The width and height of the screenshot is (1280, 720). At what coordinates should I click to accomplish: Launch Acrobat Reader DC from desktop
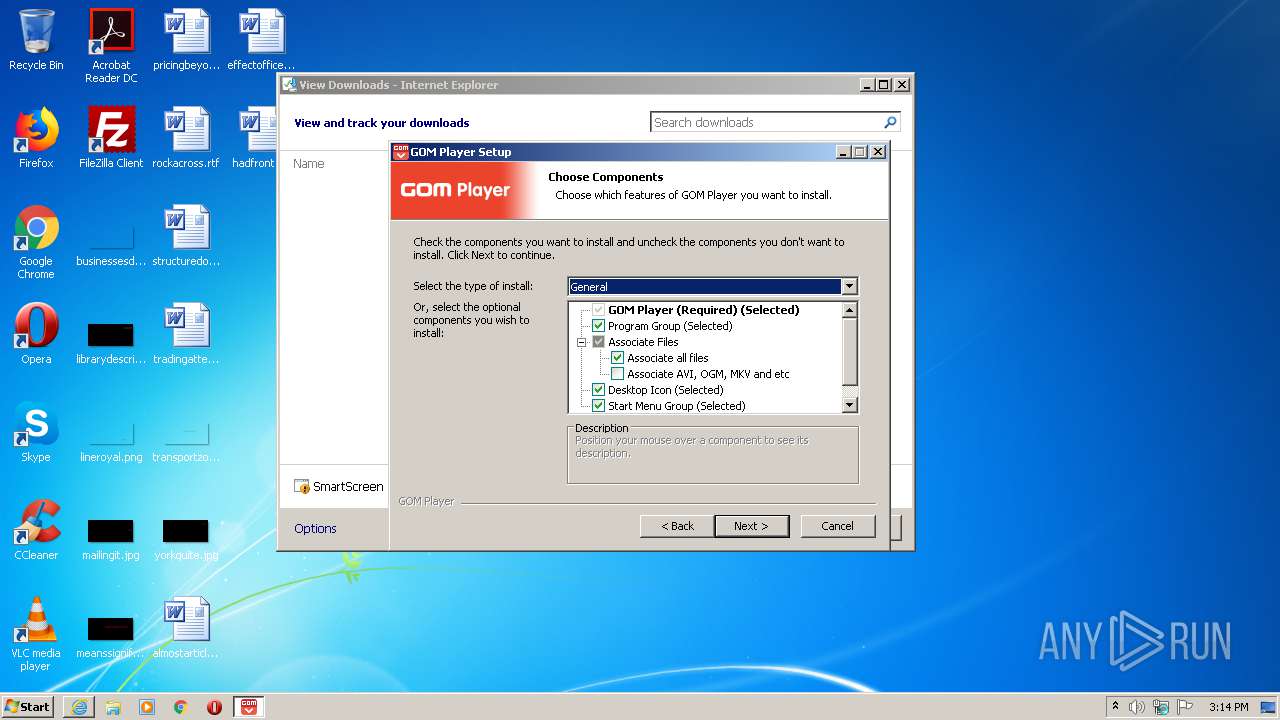click(111, 46)
